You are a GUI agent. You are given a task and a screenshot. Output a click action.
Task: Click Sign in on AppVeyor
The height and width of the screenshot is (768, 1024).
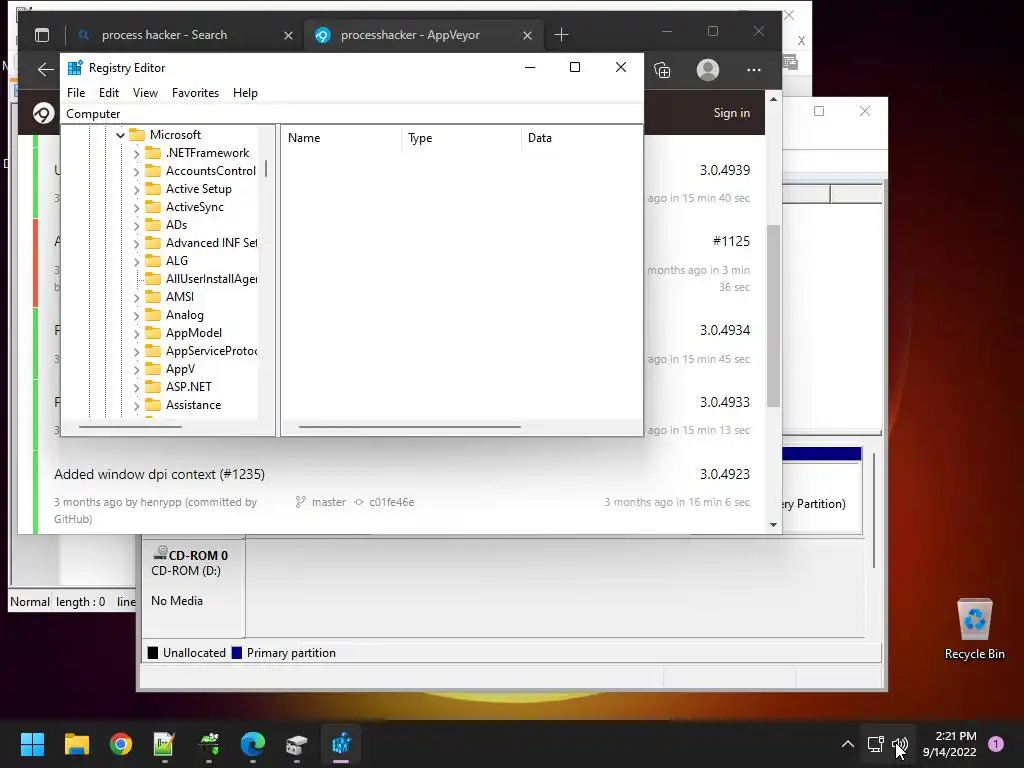[731, 113]
